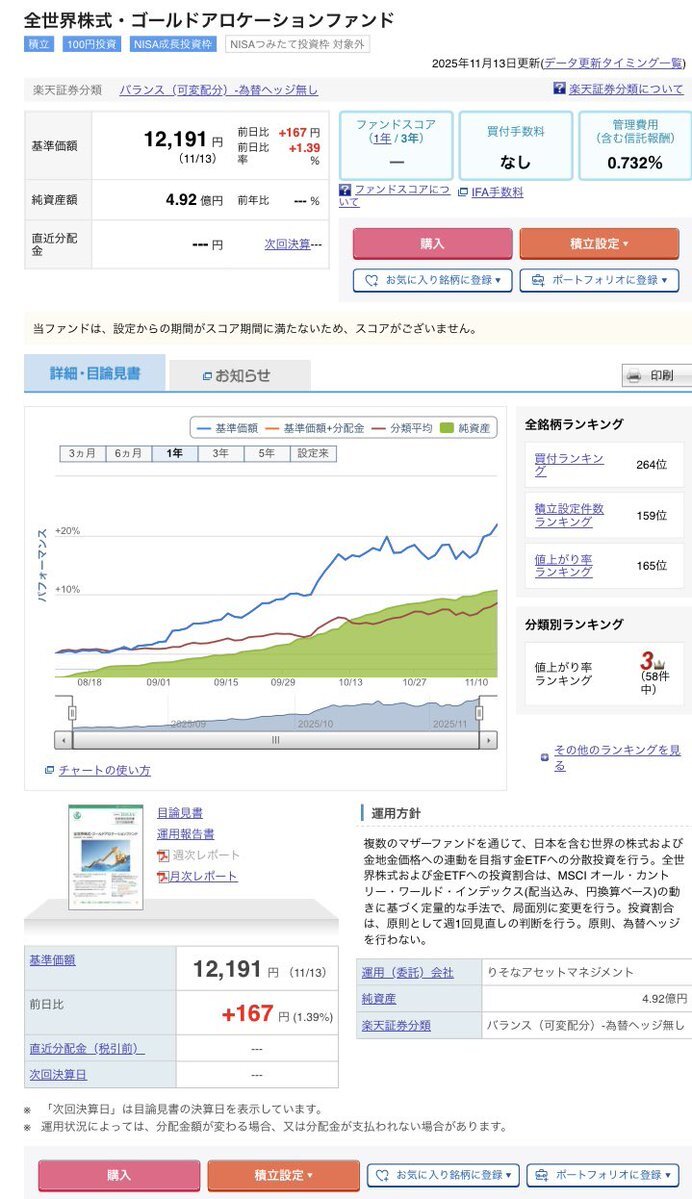Open the 直近分配金(税引前) link

tap(86, 1048)
